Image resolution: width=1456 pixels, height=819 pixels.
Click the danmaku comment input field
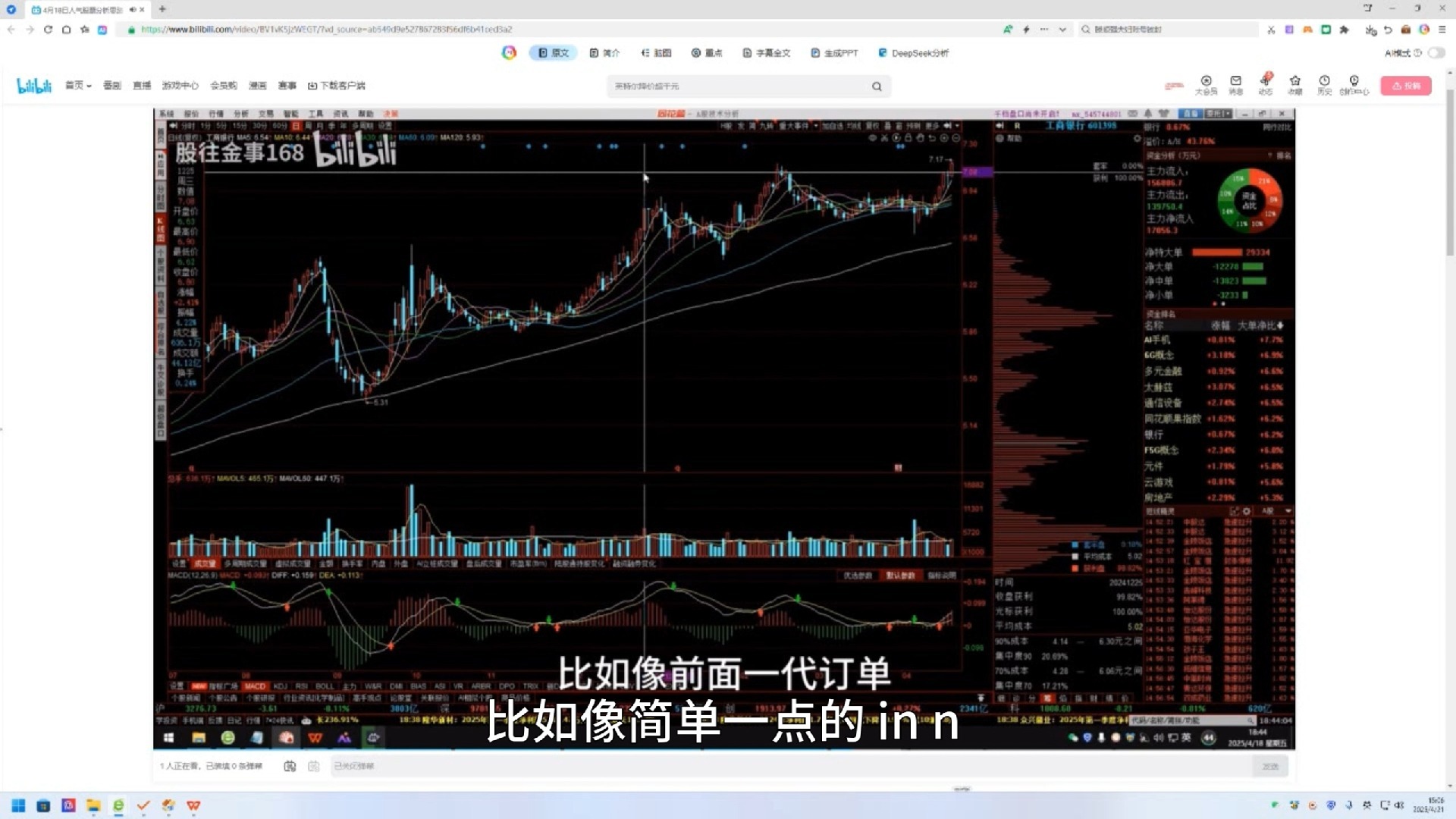click(758, 766)
